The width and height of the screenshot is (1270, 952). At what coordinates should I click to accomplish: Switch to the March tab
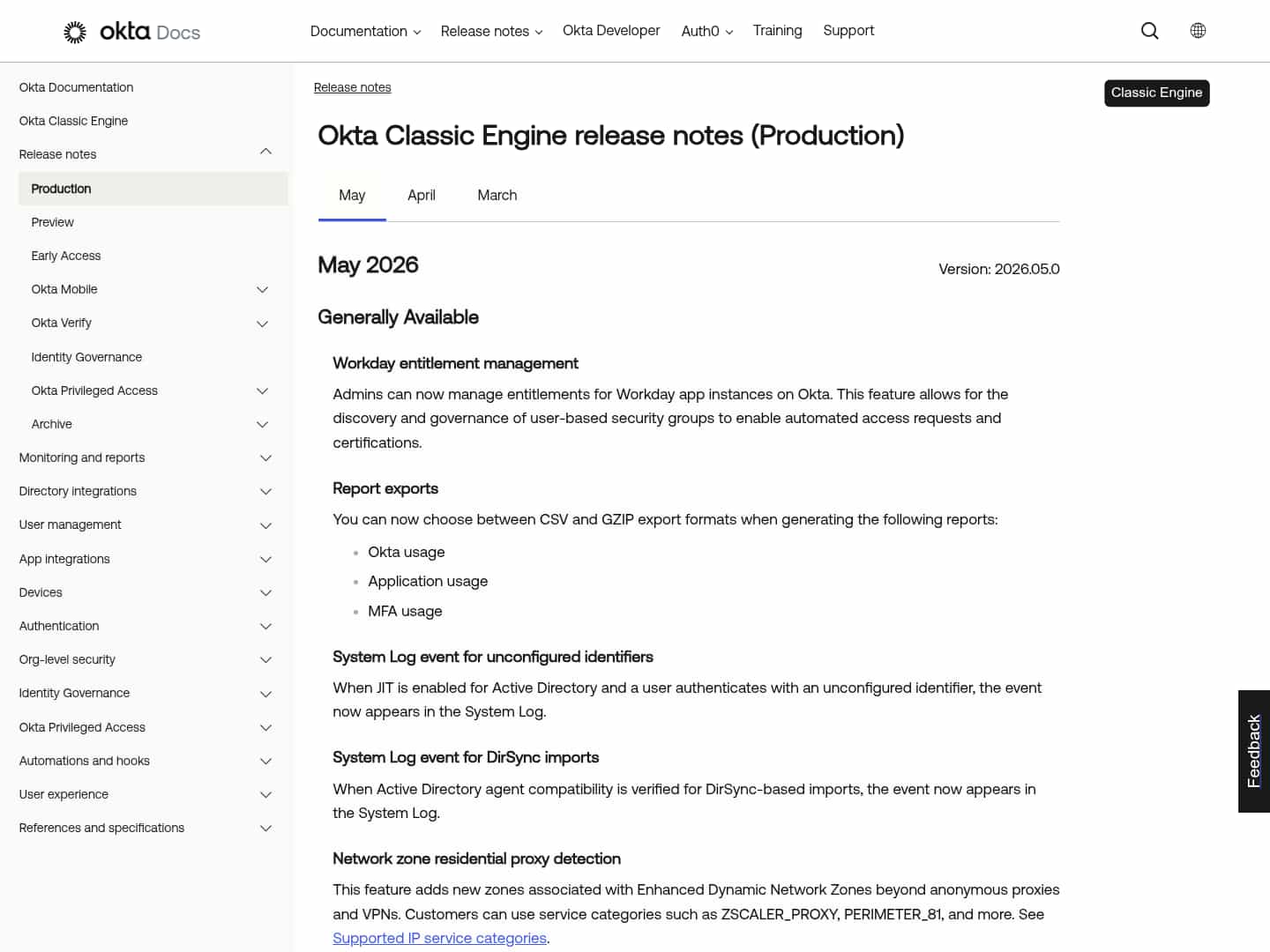[497, 196]
